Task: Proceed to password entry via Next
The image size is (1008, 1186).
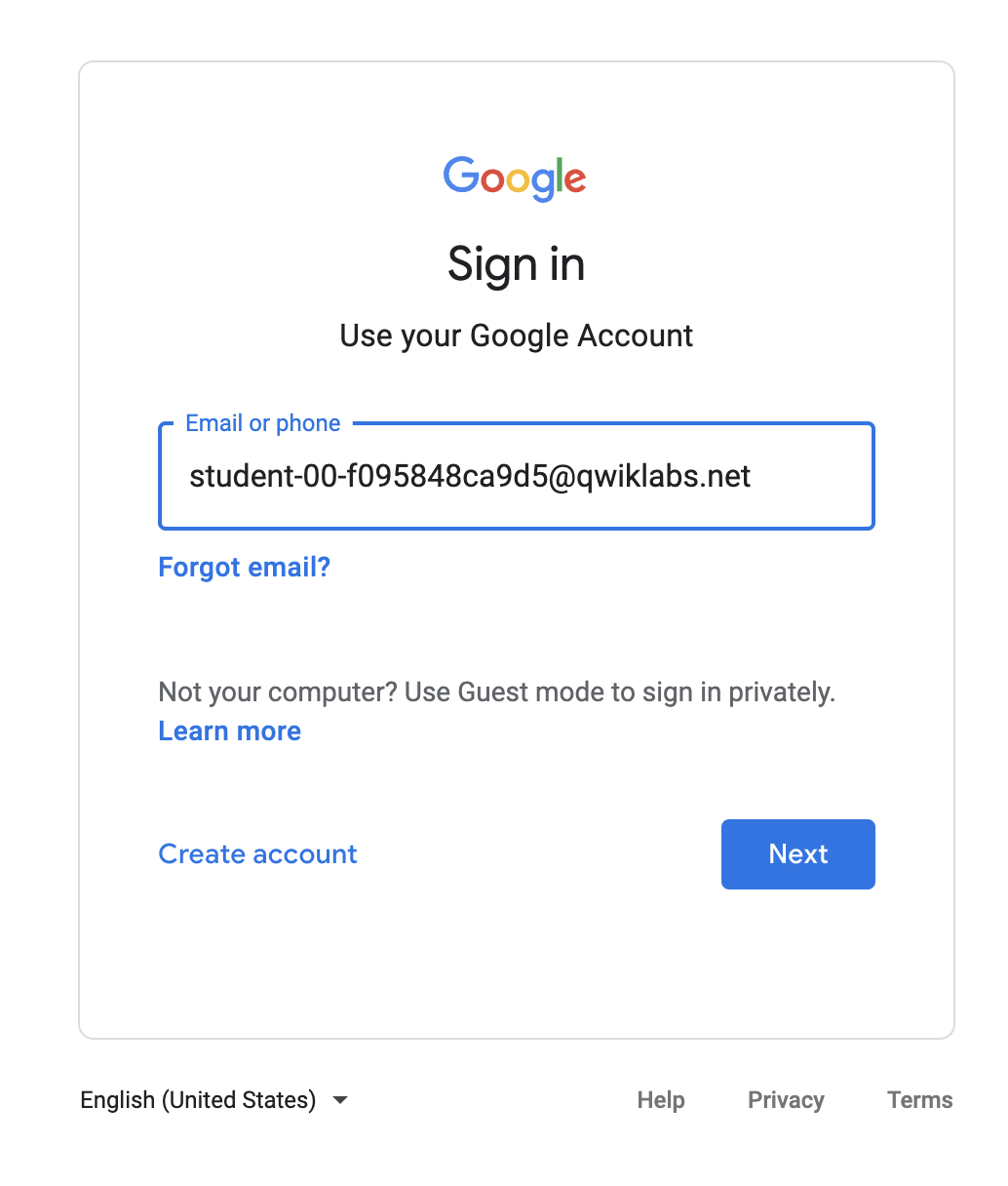Action: (797, 854)
